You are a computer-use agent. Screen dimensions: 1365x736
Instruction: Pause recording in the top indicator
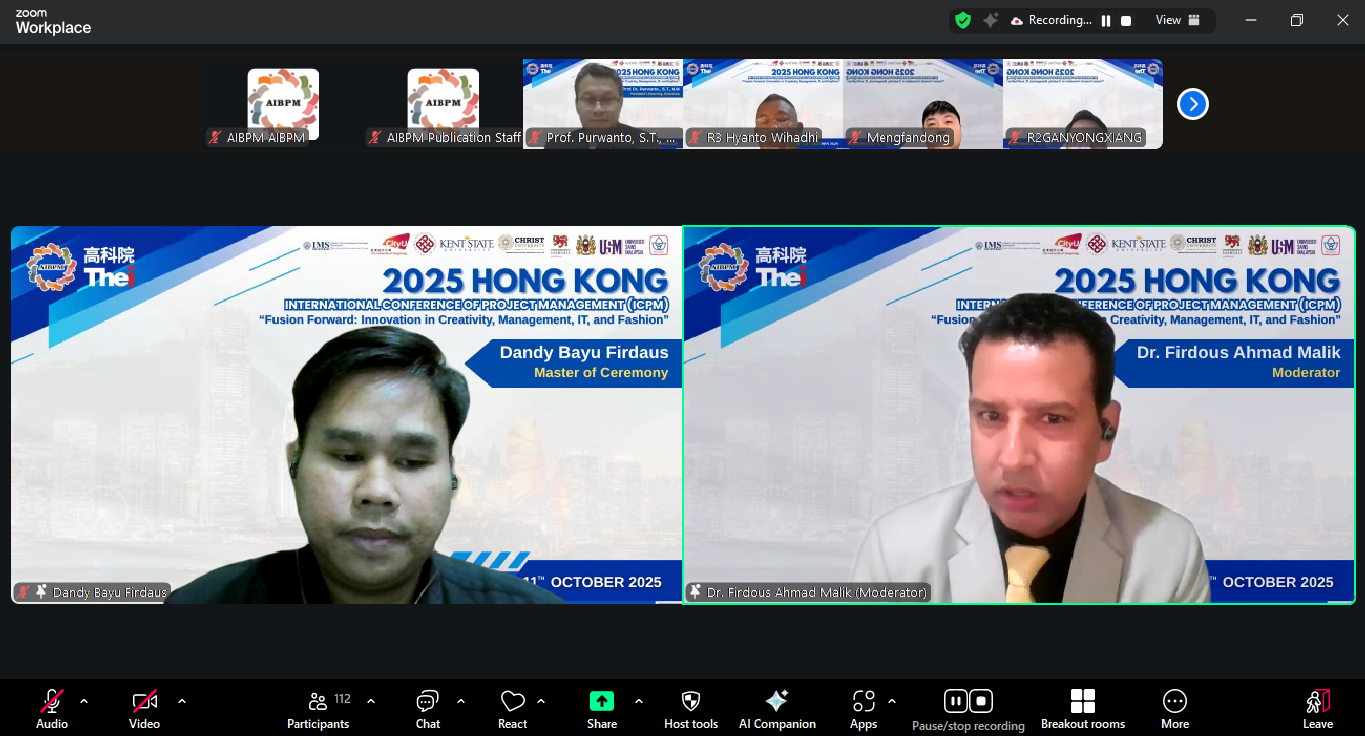[x=1106, y=21]
